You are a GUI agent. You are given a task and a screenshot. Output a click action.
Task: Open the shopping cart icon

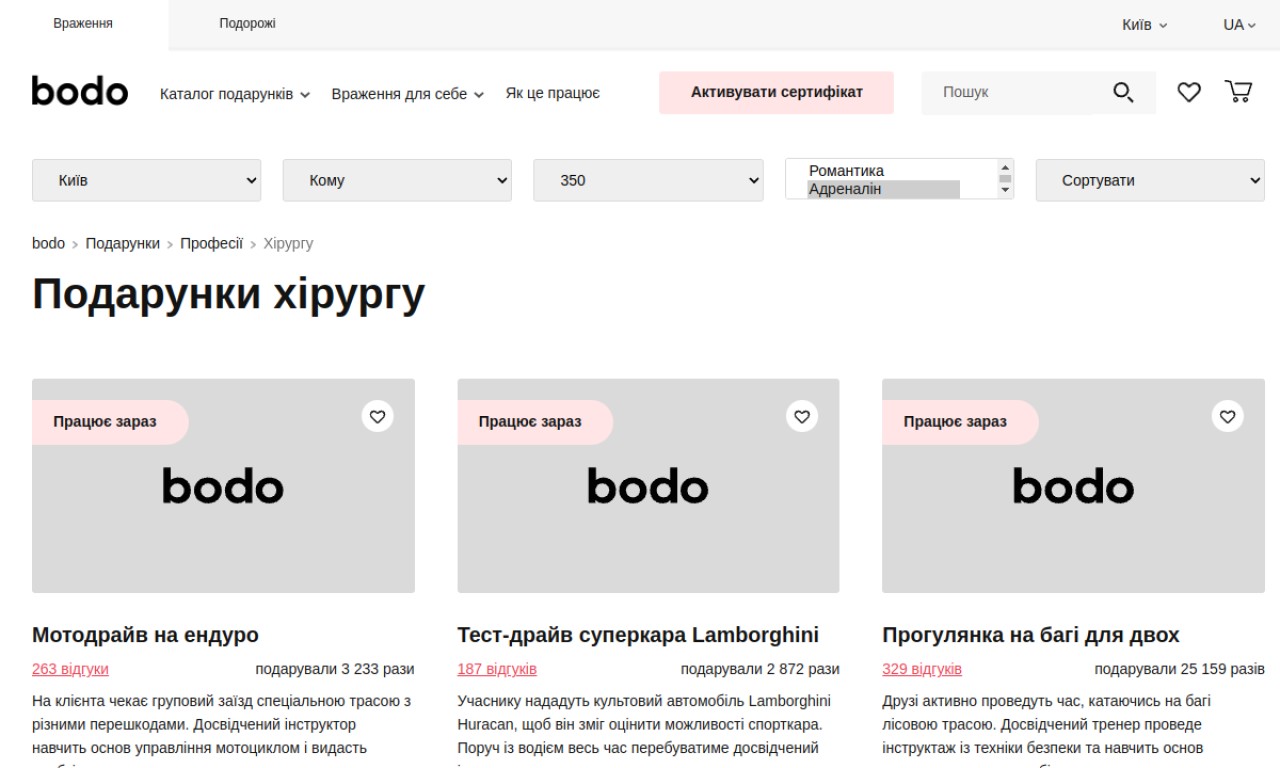(x=1238, y=92)
